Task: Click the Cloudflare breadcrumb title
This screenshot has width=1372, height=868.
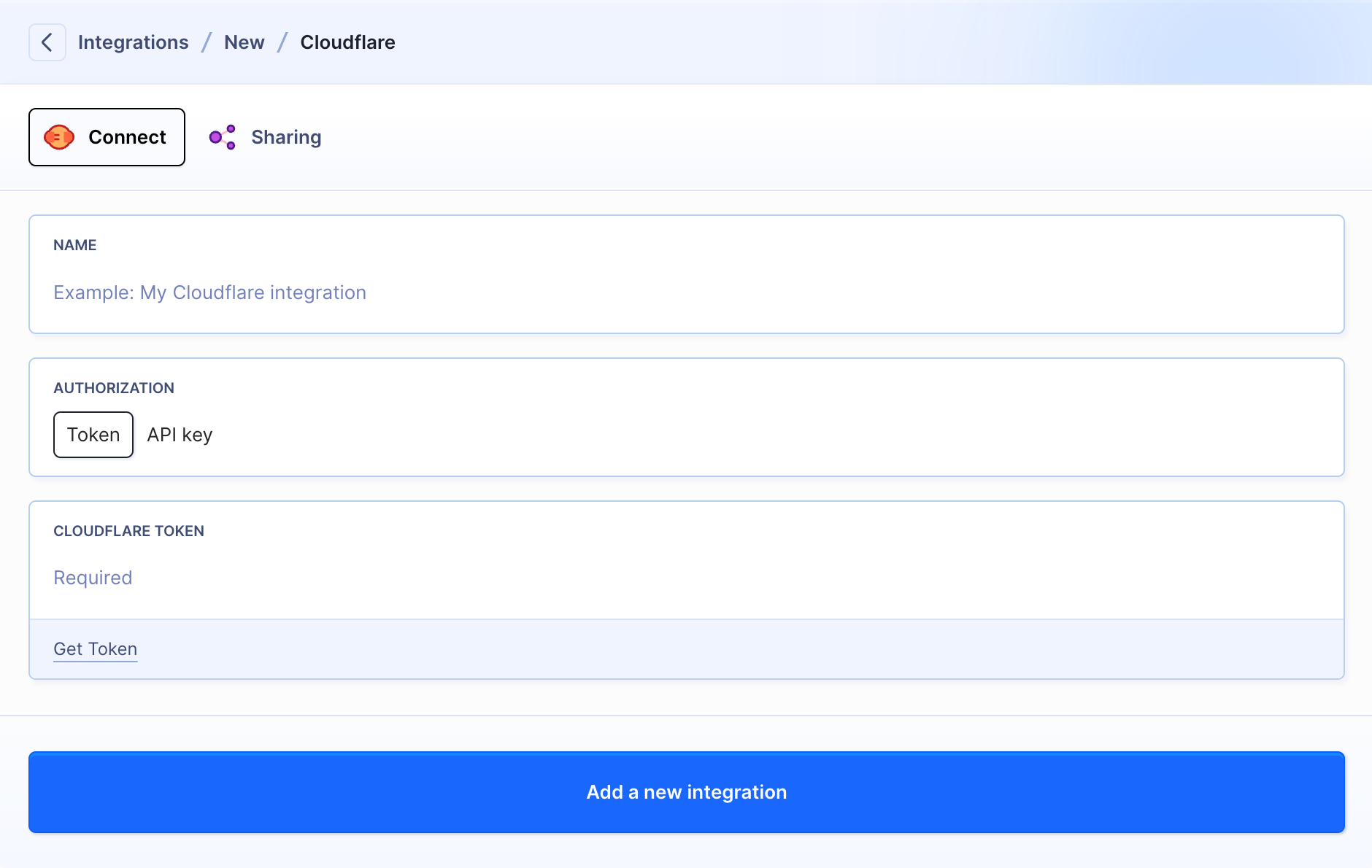Action: (x=348, y=42)
